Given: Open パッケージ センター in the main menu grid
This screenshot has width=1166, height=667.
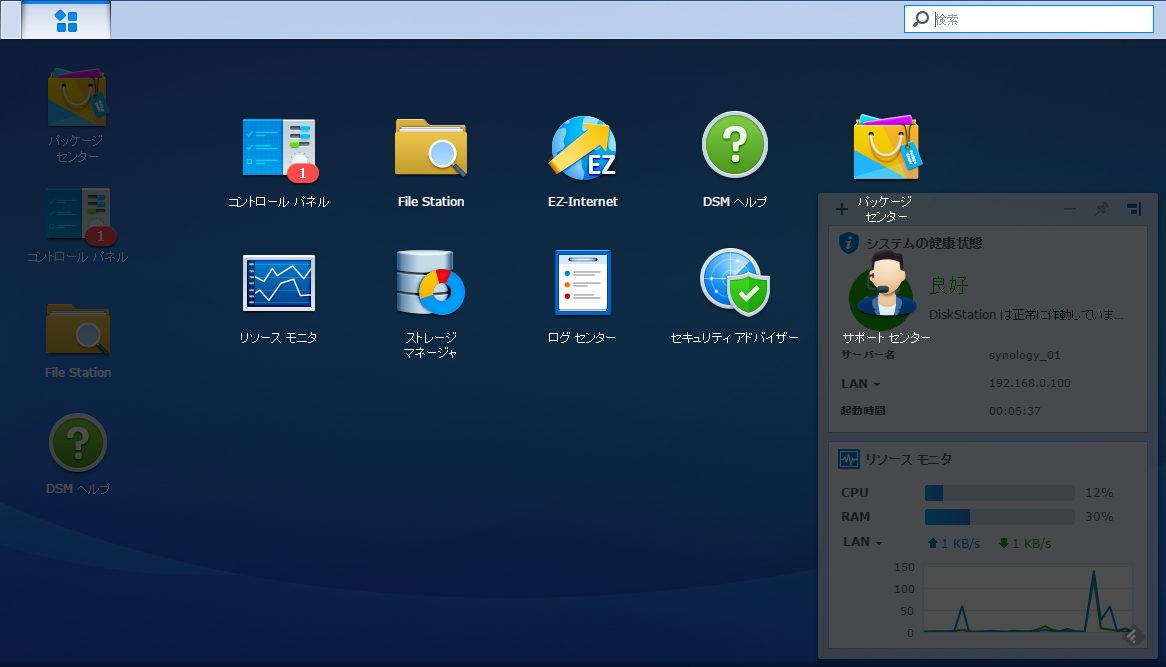Looking at the screenshot, I should pyautogui.click(x=886, y=147).
